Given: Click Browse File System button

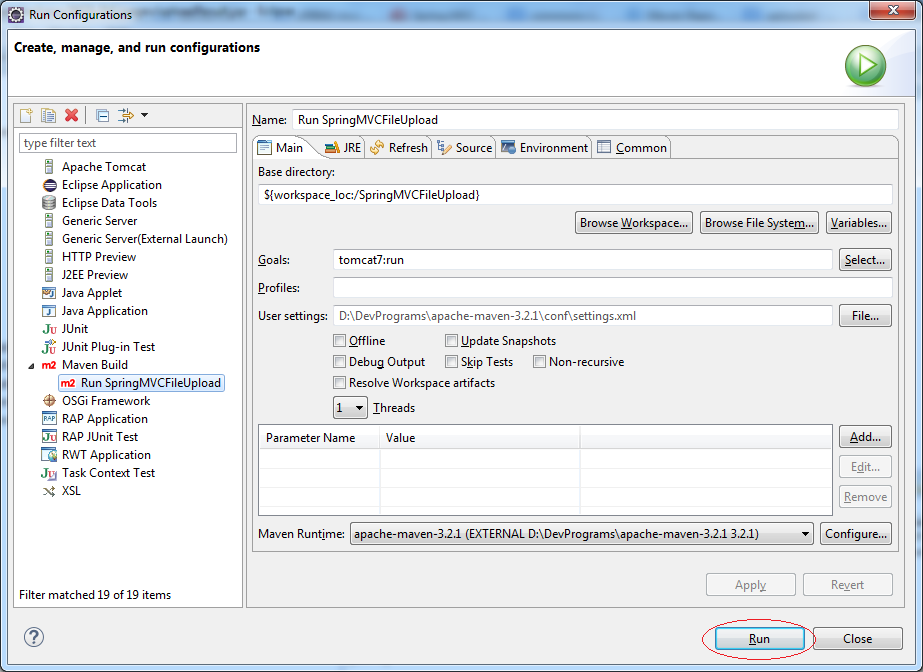Looking at the screenshot, I should (759, 223).
